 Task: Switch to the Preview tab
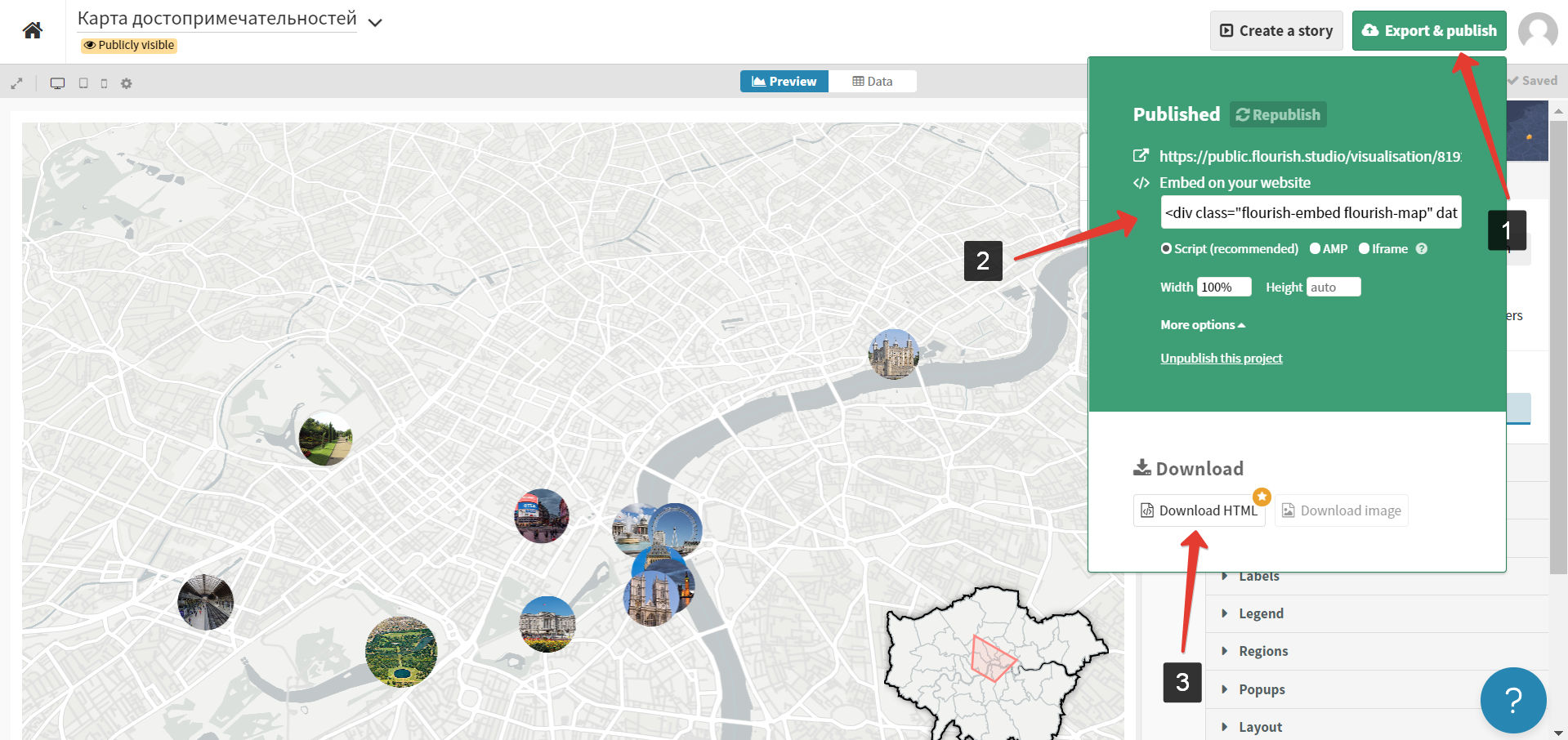pyautogui.click(x=784, y=82)
